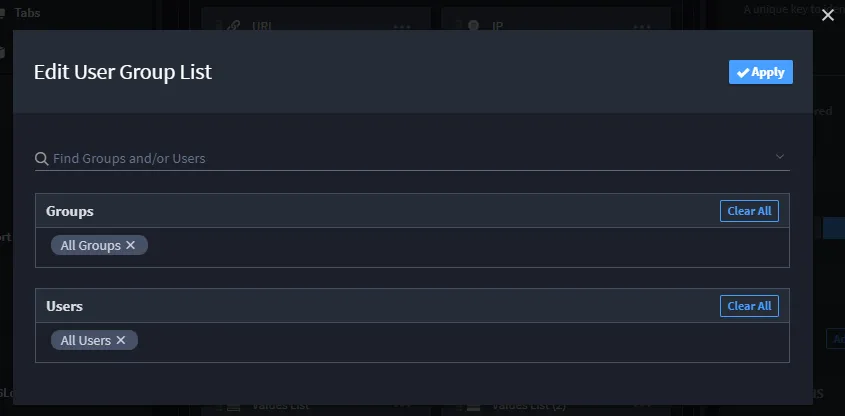The width and height of the screenshot is (845, 416).
Task: Focus the Find Groups and/or Users field
Action: (412, 158)
